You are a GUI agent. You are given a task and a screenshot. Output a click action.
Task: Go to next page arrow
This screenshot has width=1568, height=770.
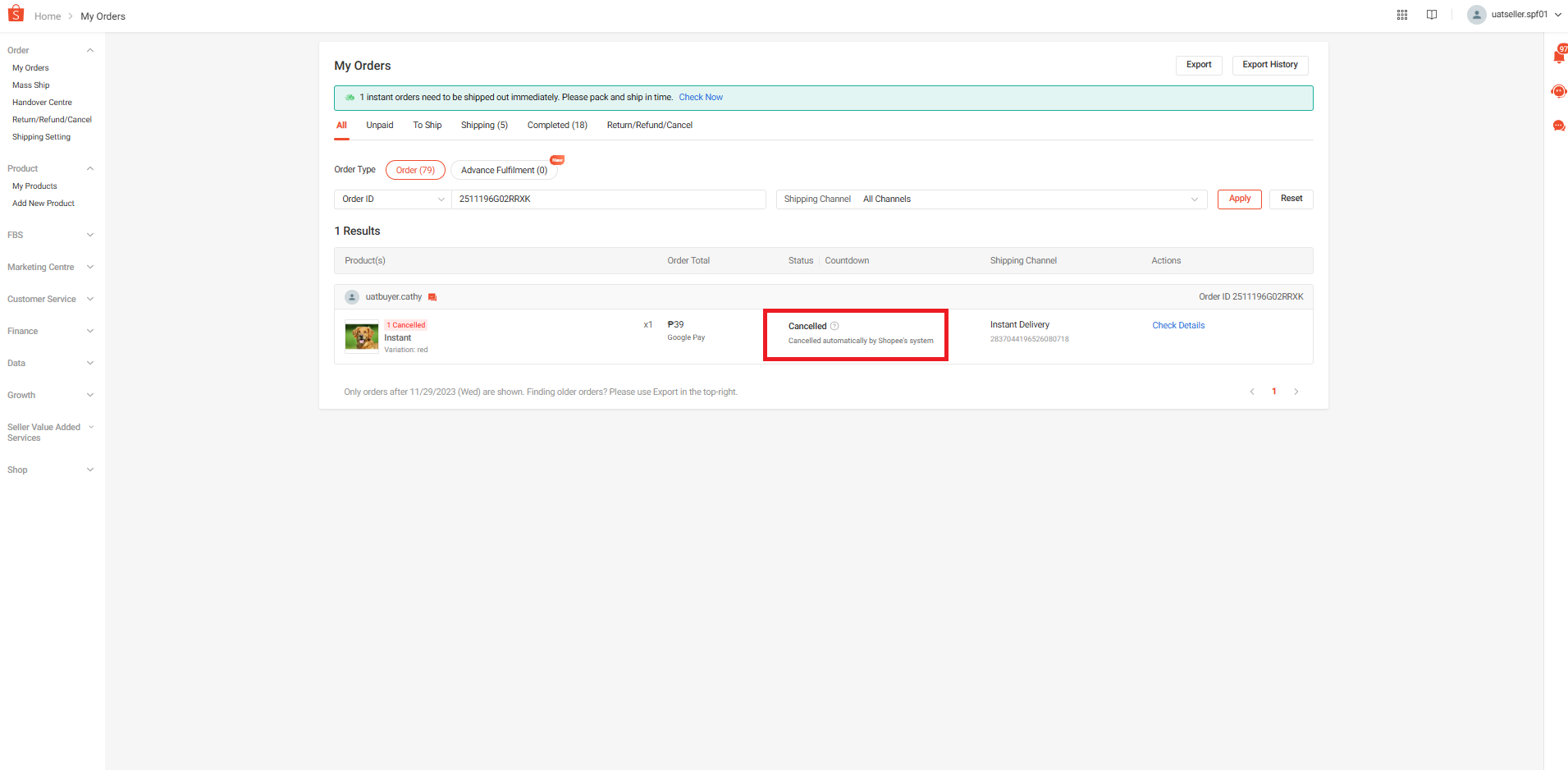click(x=1296, y=392)
